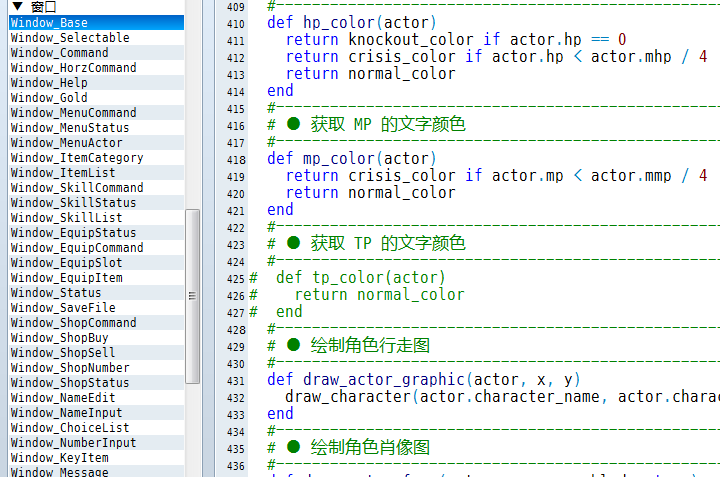This screenshot has height=477, width=720.
Task: Open Window_ItemCategory script
Action: click(x=96, y=157)
